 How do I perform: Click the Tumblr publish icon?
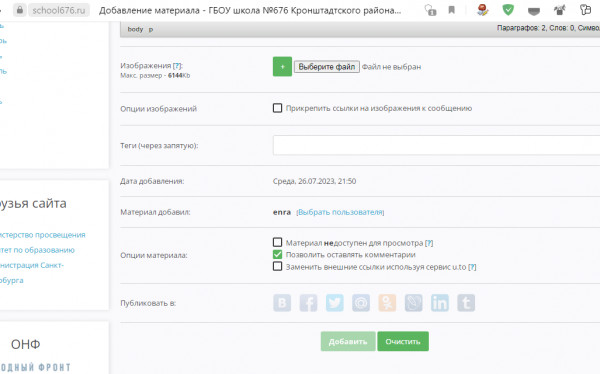466,303
